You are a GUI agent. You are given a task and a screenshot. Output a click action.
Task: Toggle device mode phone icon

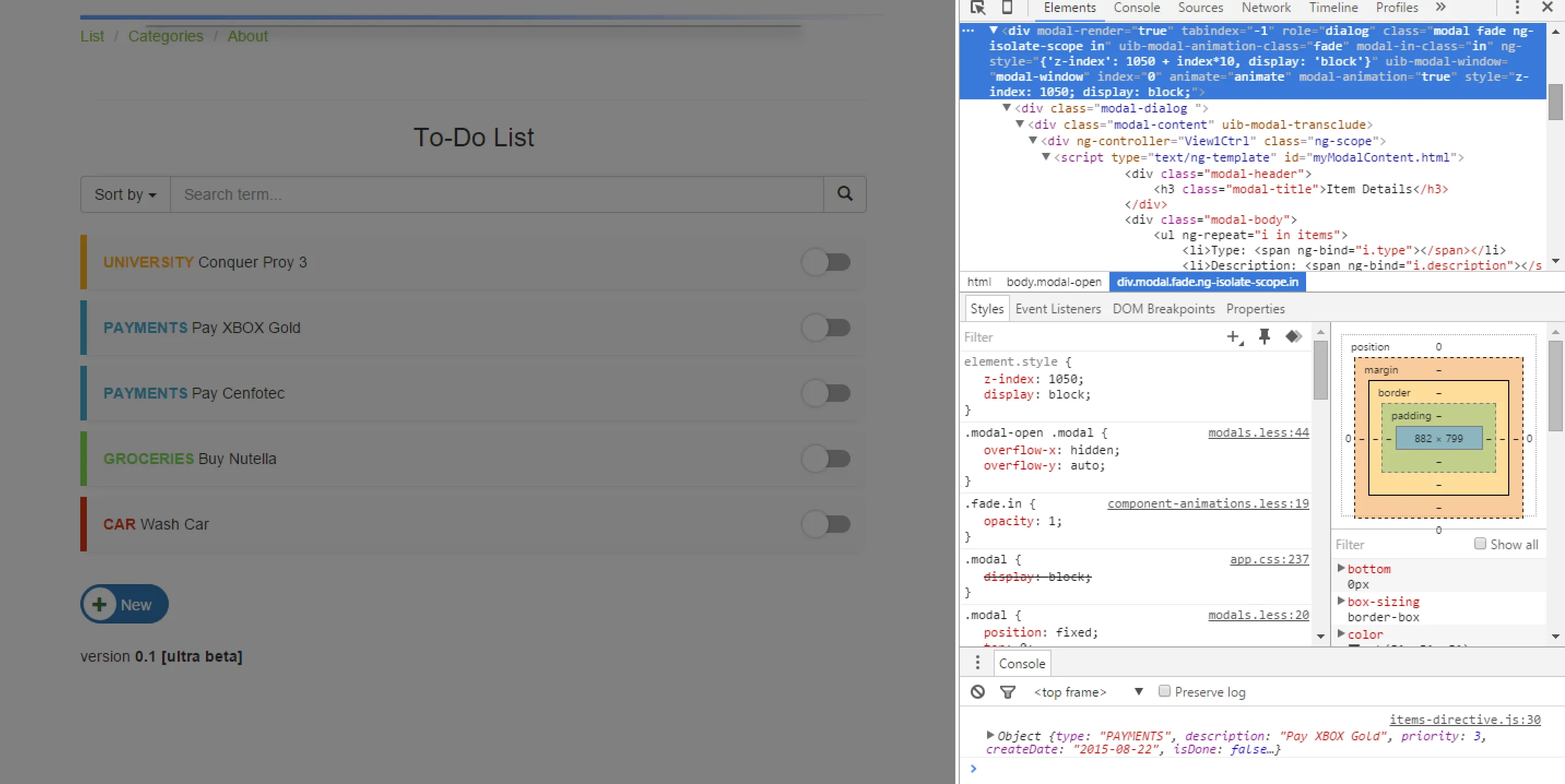(1007, 7)
